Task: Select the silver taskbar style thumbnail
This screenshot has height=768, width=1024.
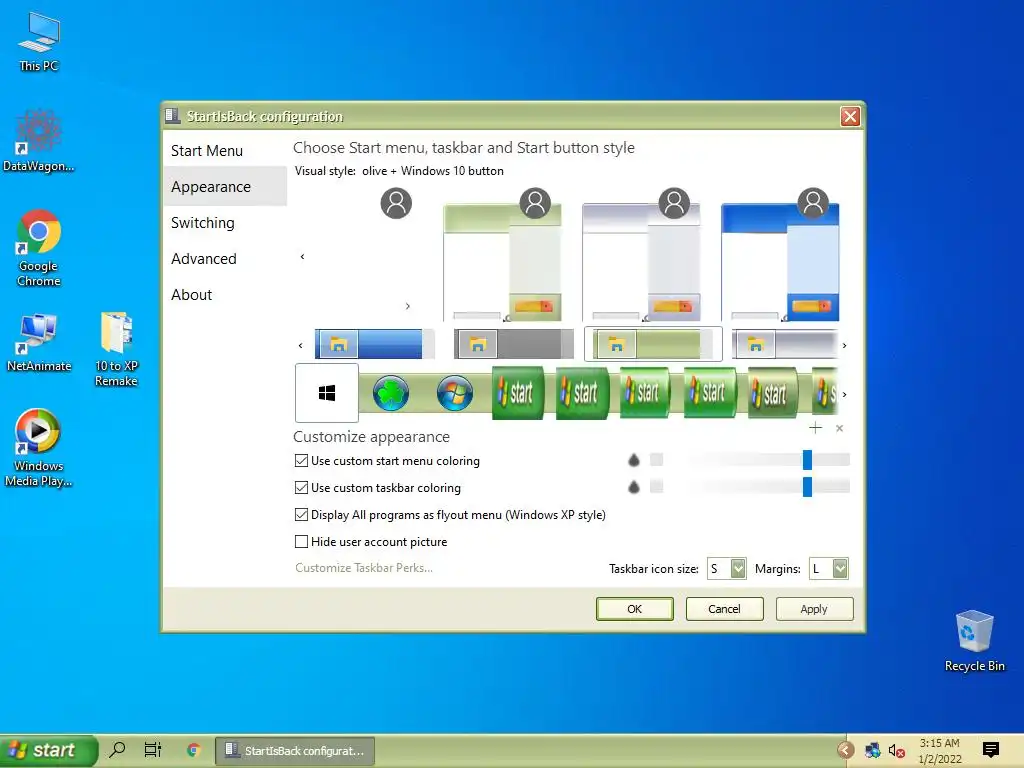Action: point(784,344)
